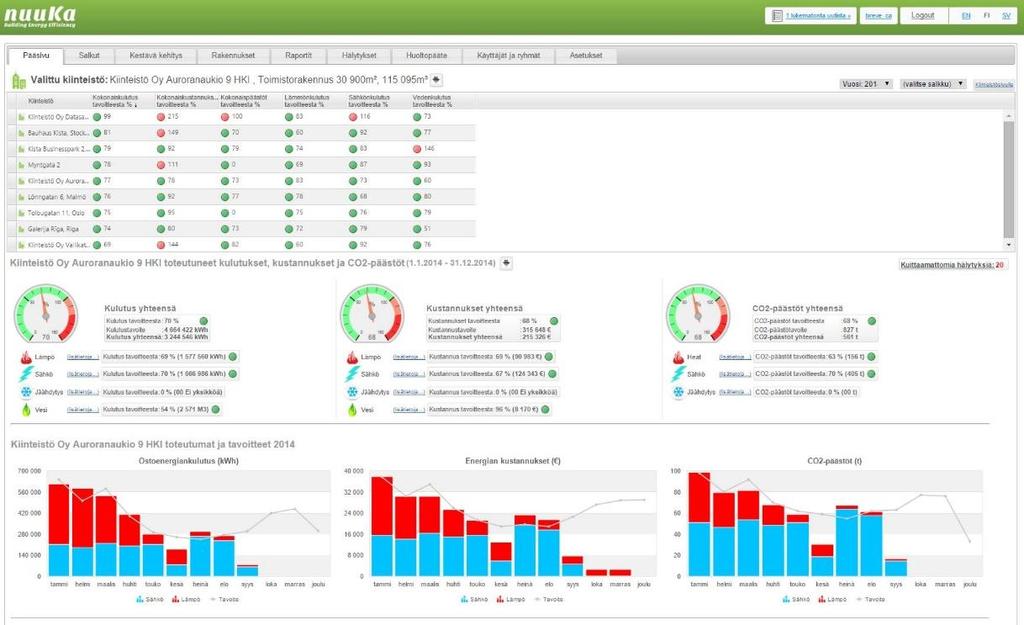This screenshot has height=625, width=1024.
Task: Click the Jäähdytys snowflake icon under Kustannukset yhteensä
Action: pyautogui.click(x=352, y=393)
